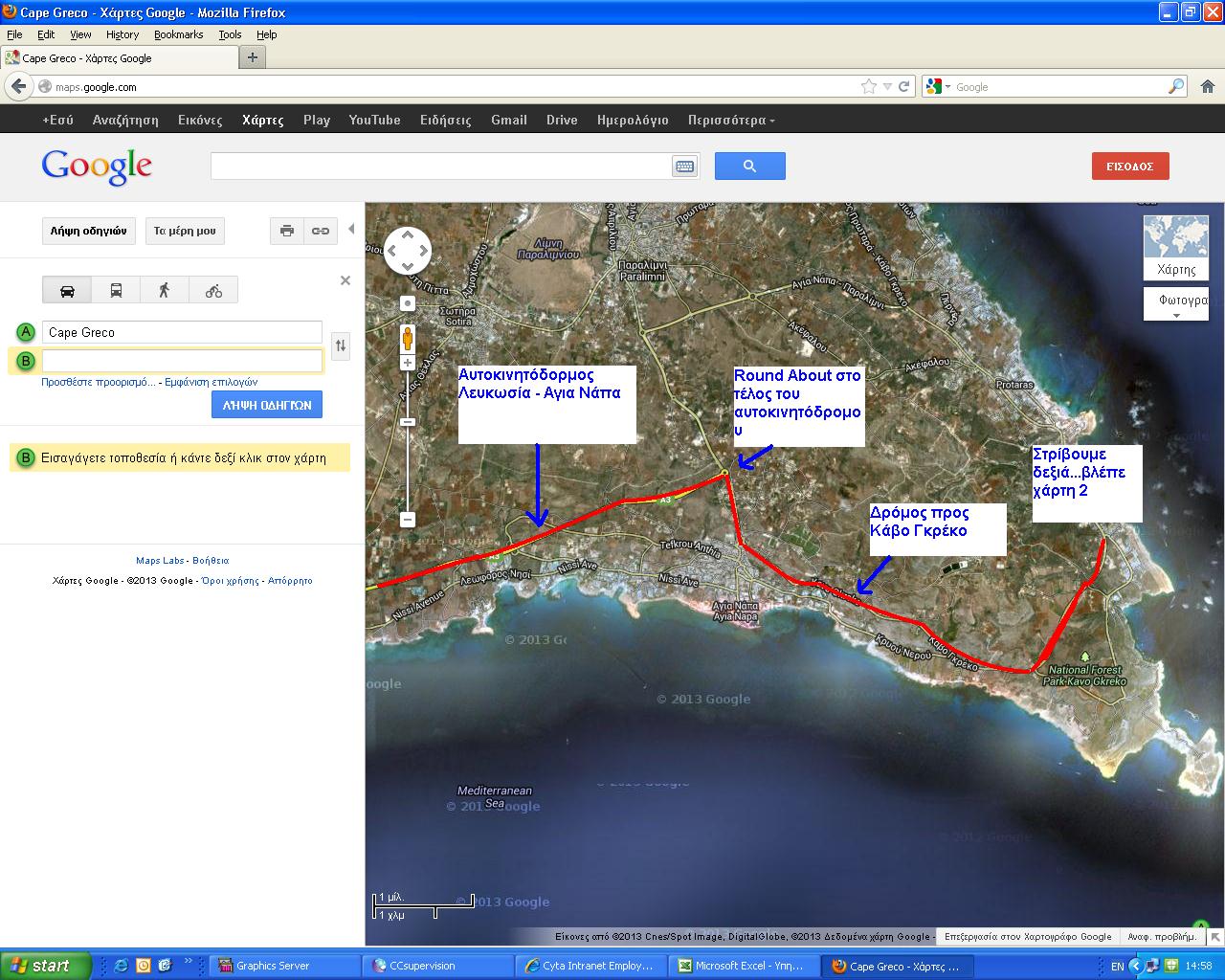Open Εικόνες in Google bar

[x=200, y=120]
